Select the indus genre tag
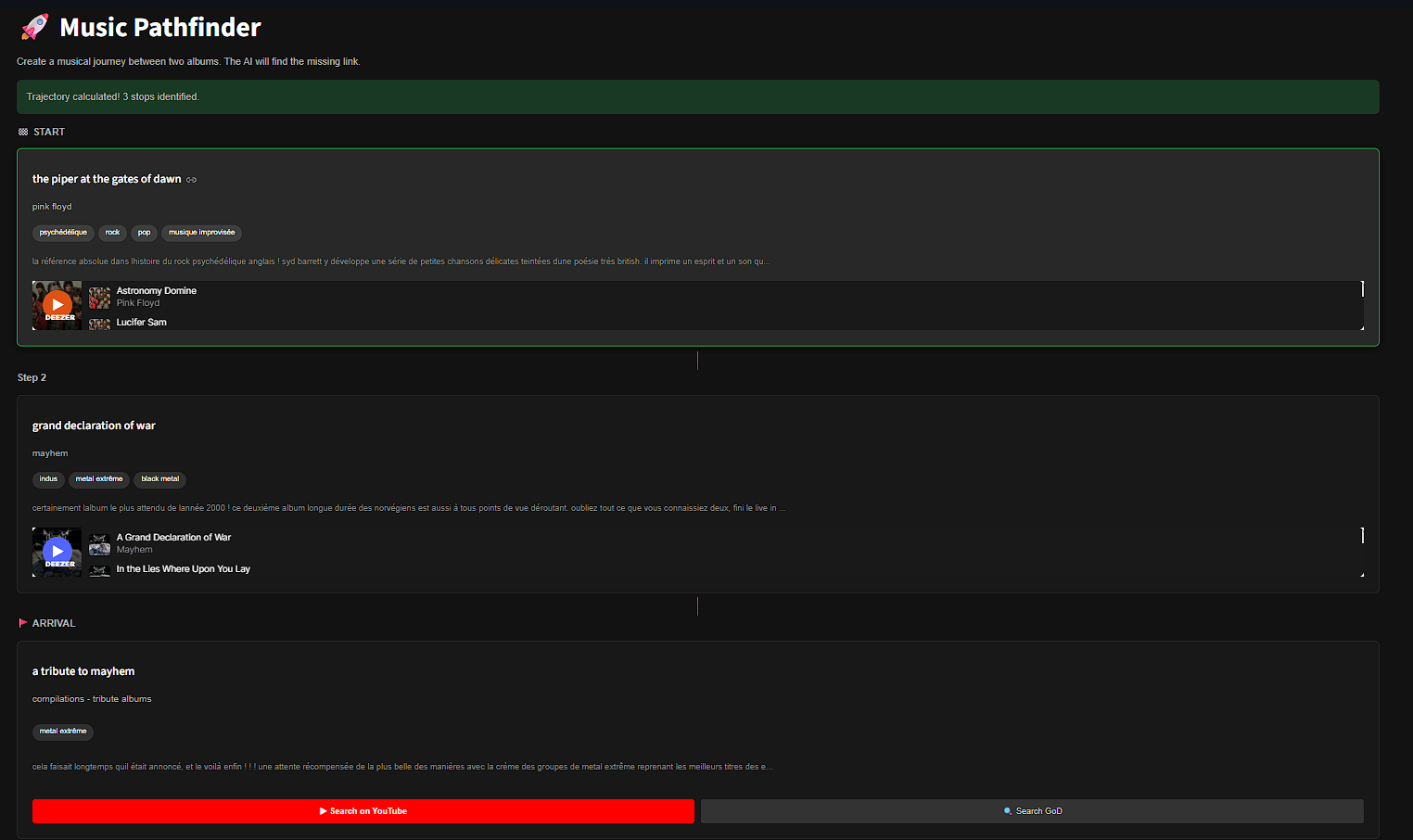 [48, 479]
